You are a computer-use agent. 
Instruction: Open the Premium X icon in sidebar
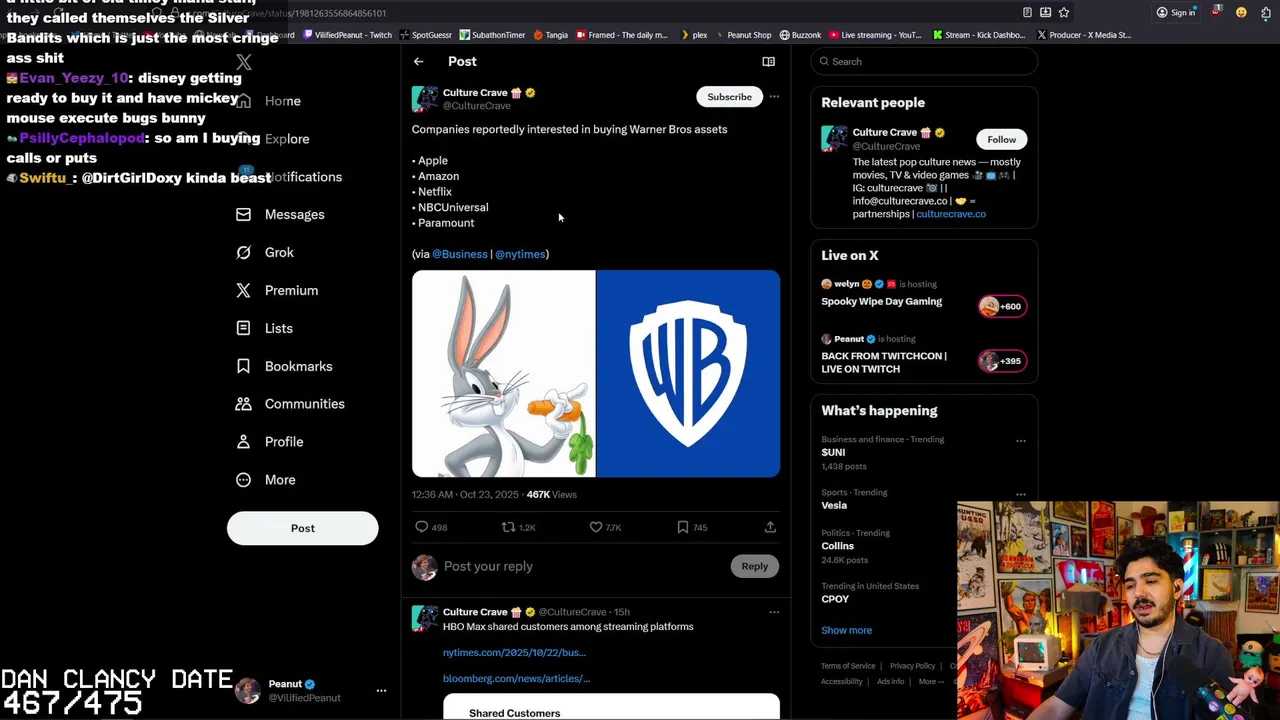(x=243, y=290)
